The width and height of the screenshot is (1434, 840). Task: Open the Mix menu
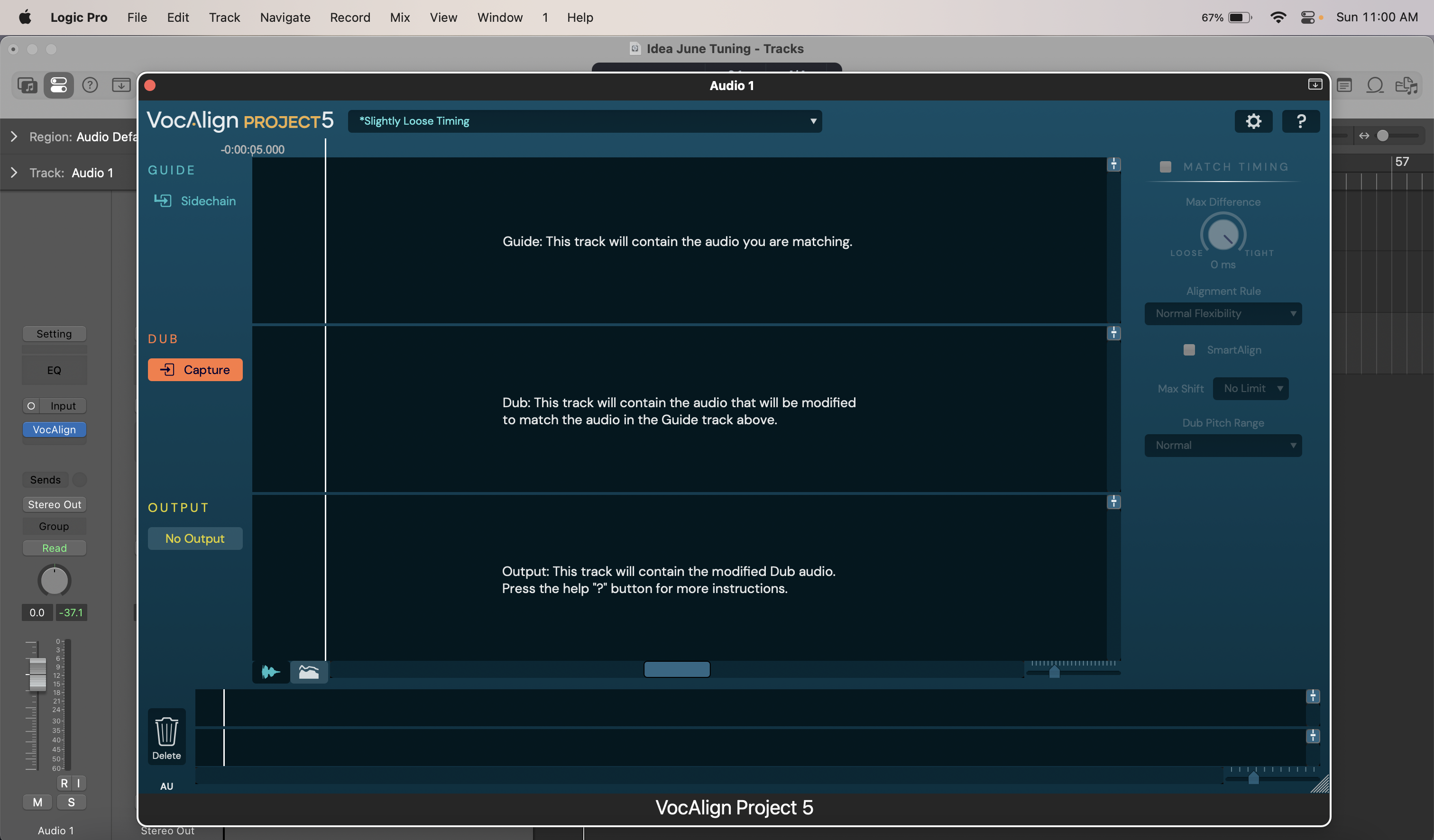(x=399, y=17)
